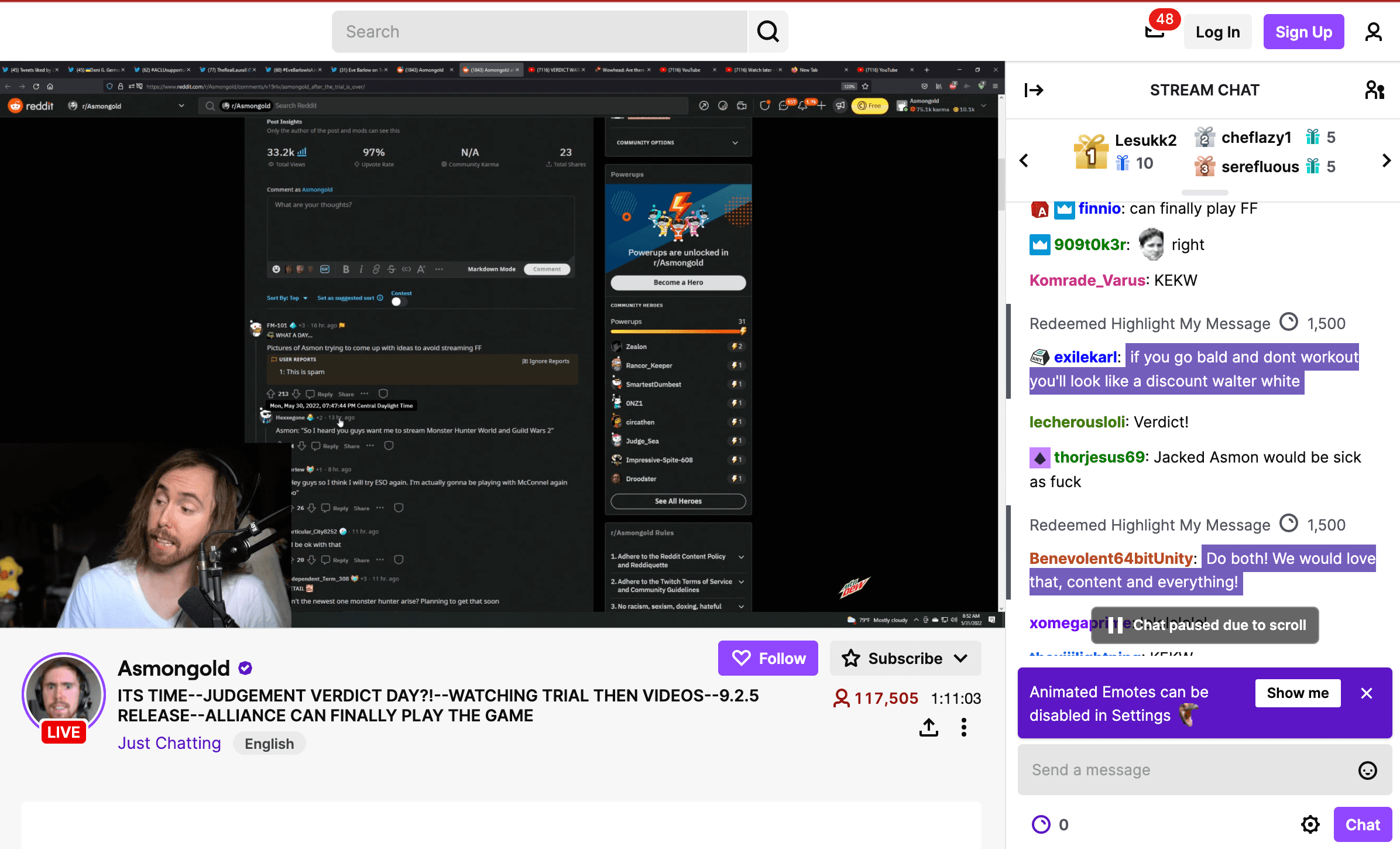This screenshot has width=1400, height=849.
Task: Open chat settings gear icon
Action: pyautogui.click(x=1310, y=824)
